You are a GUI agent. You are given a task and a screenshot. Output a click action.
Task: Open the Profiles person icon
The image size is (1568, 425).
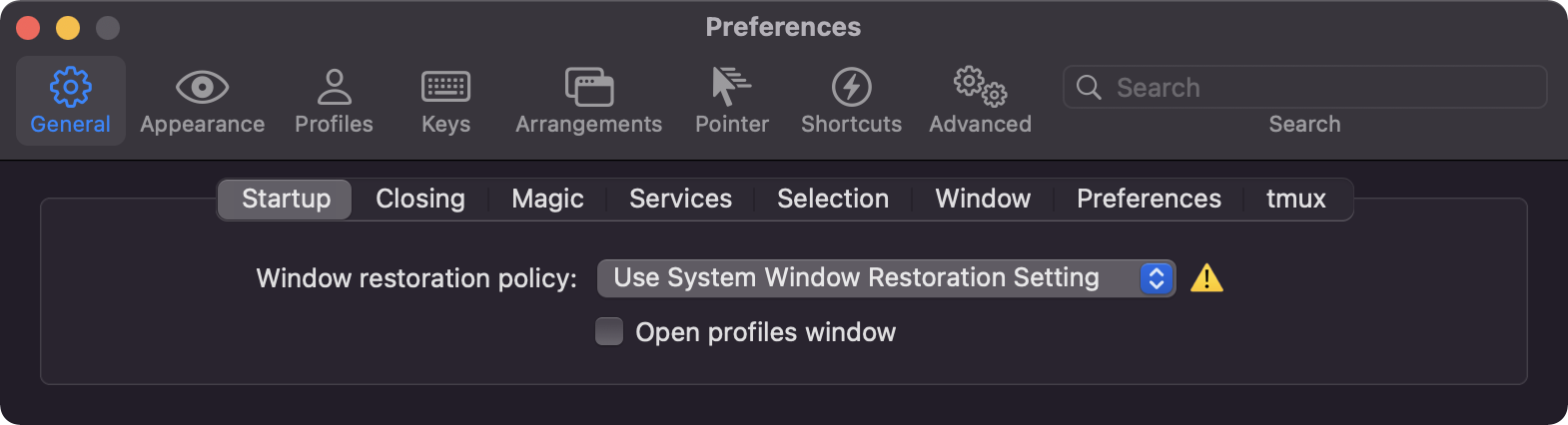coord(334,88)
